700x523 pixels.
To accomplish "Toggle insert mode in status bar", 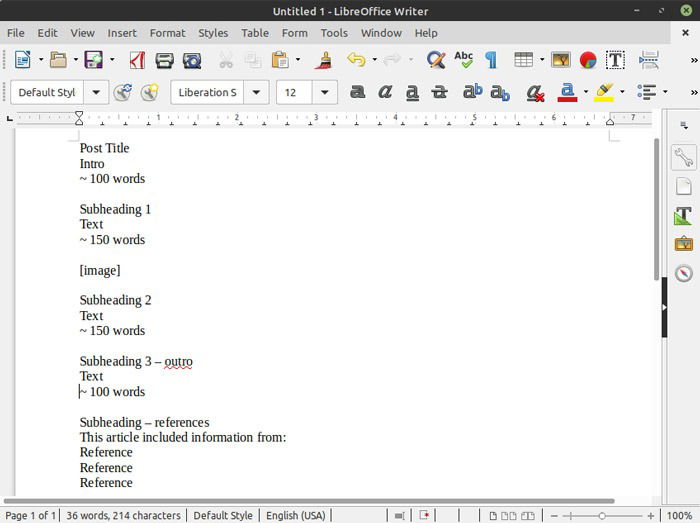I will 400,516.
